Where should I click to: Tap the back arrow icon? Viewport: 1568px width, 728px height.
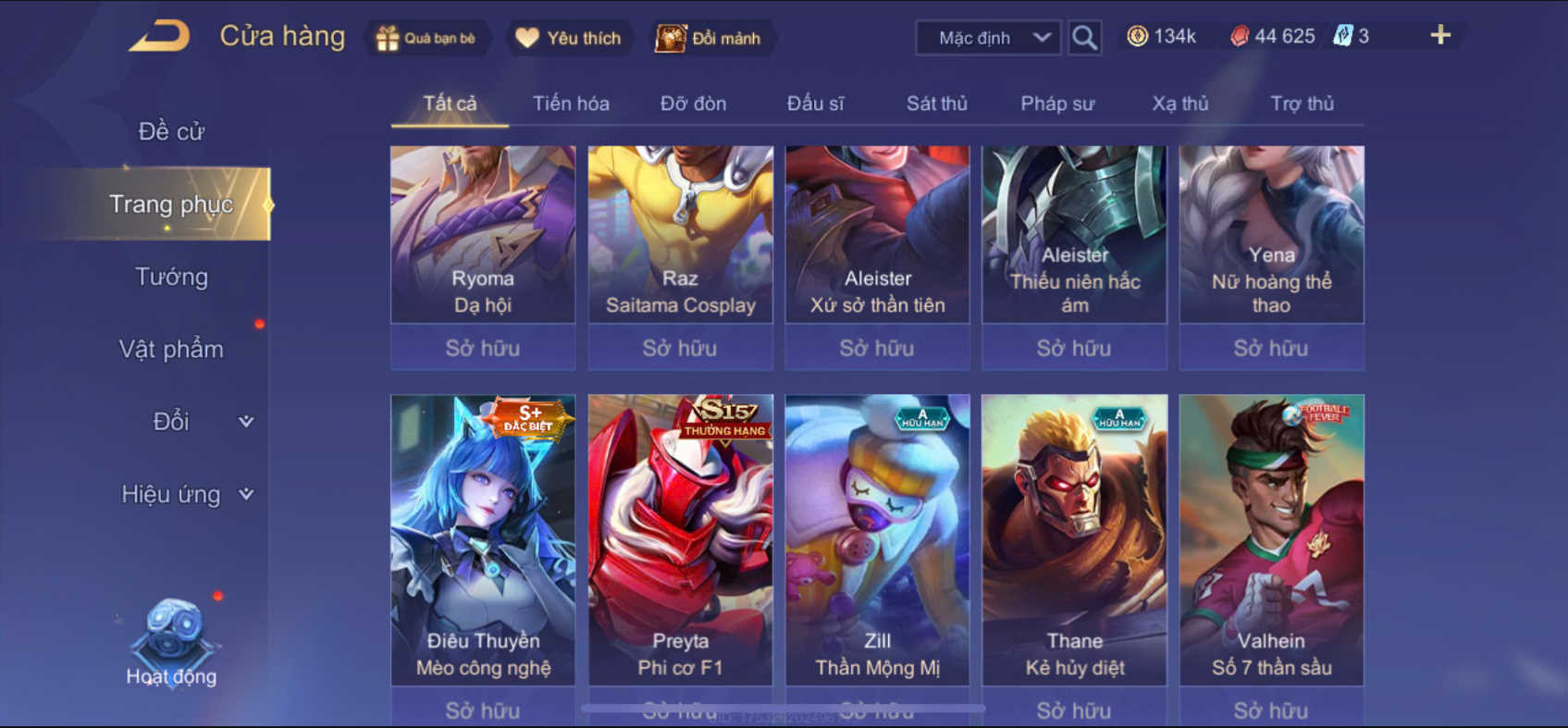(159, 36)
